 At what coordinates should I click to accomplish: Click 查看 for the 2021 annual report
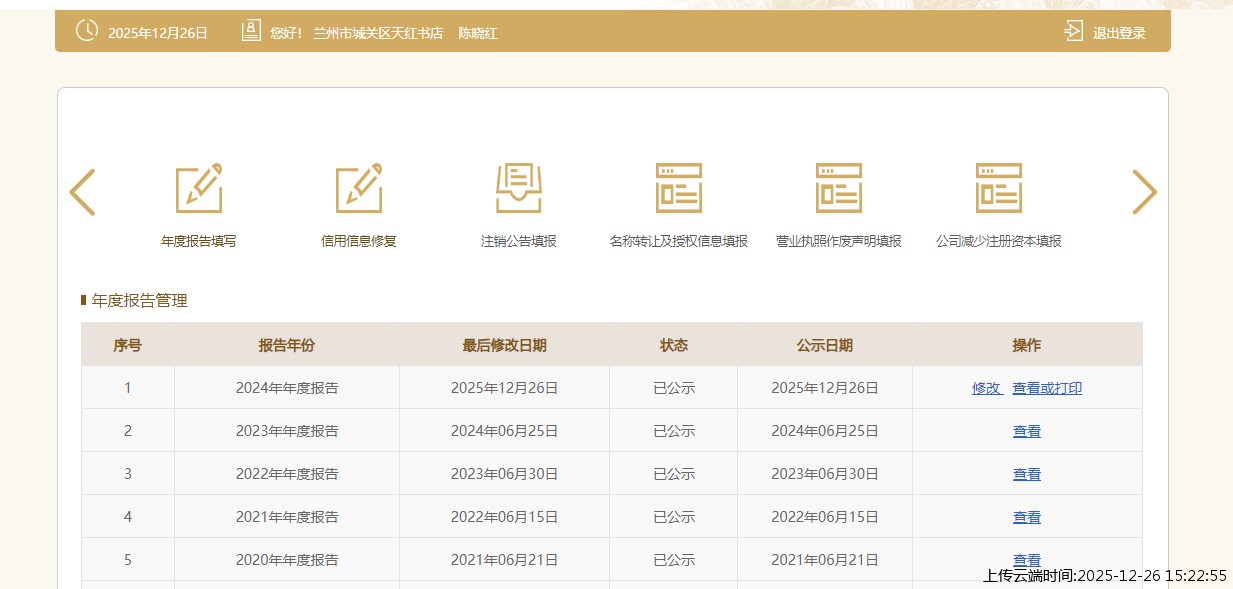click(1026, 517)
